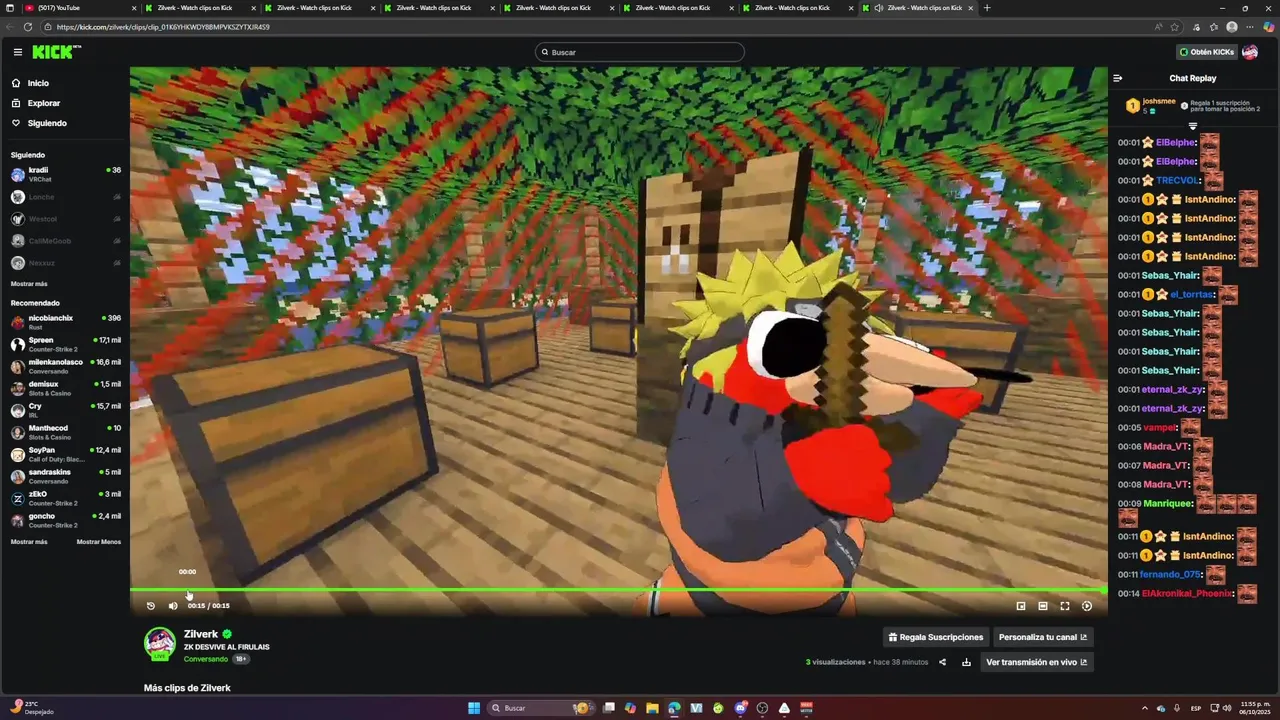The width and height of the screenshot is (1280, 720).
Task: Restart the clip with replay icon
Action: point(151,605)
